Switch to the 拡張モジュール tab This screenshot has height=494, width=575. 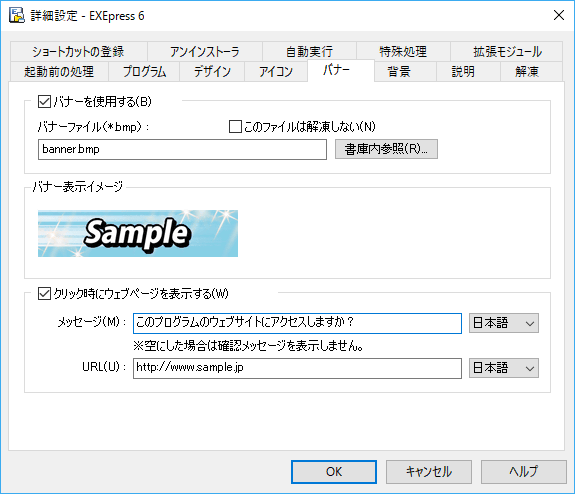507,52
